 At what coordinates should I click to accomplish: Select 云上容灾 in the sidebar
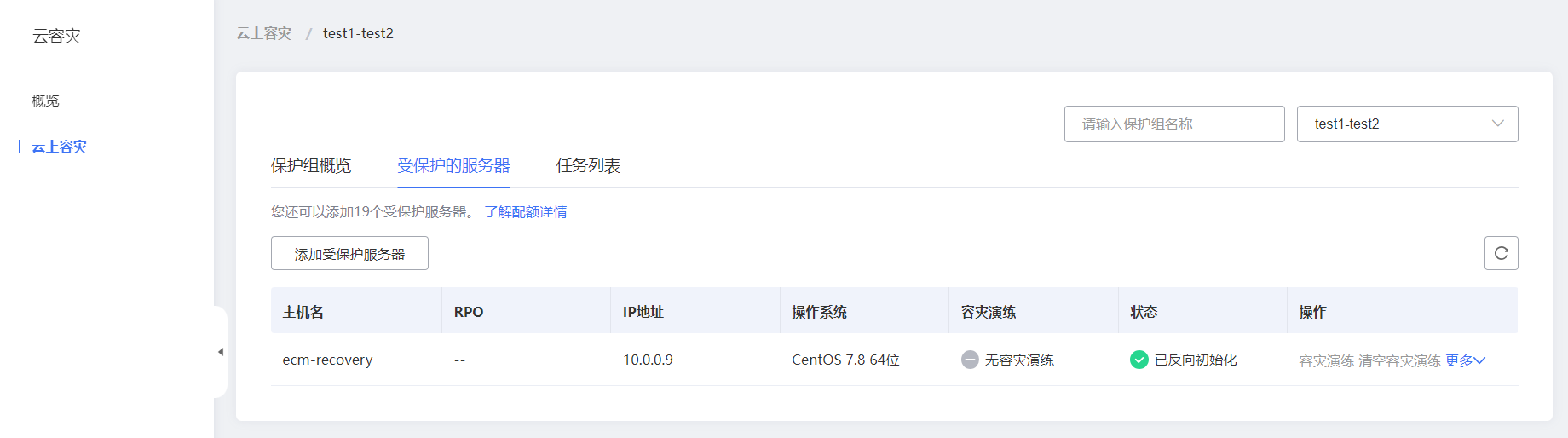coord(60,147)
